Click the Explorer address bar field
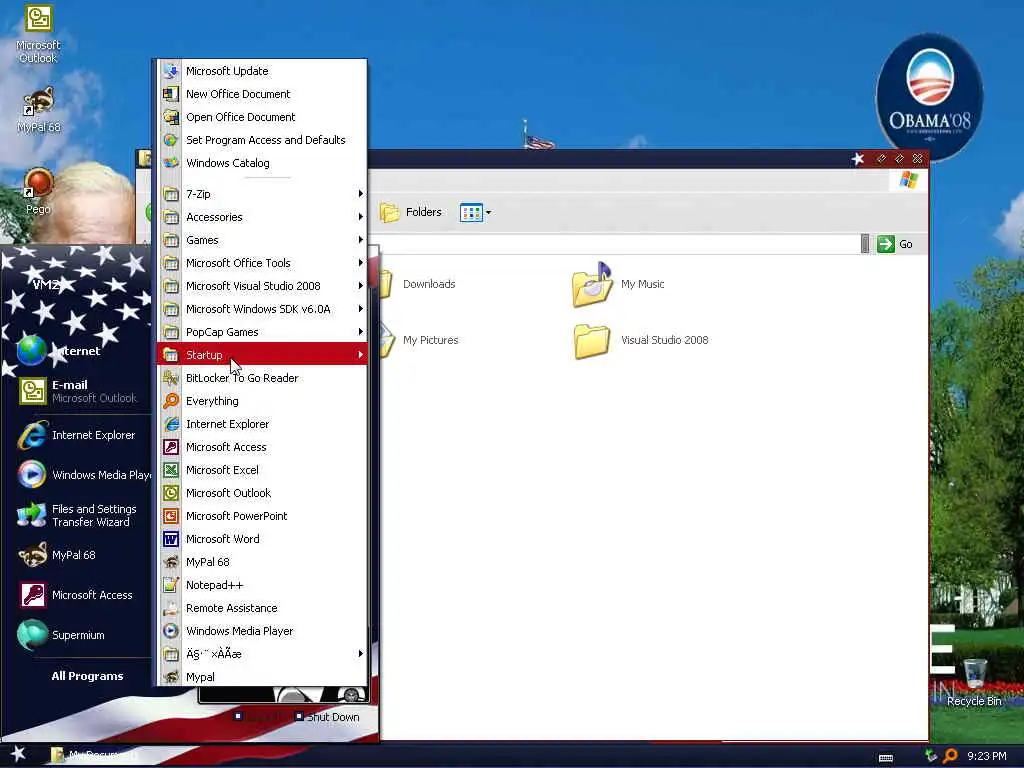The width and height of the screenshot is (1024, 768). [617, 244]
